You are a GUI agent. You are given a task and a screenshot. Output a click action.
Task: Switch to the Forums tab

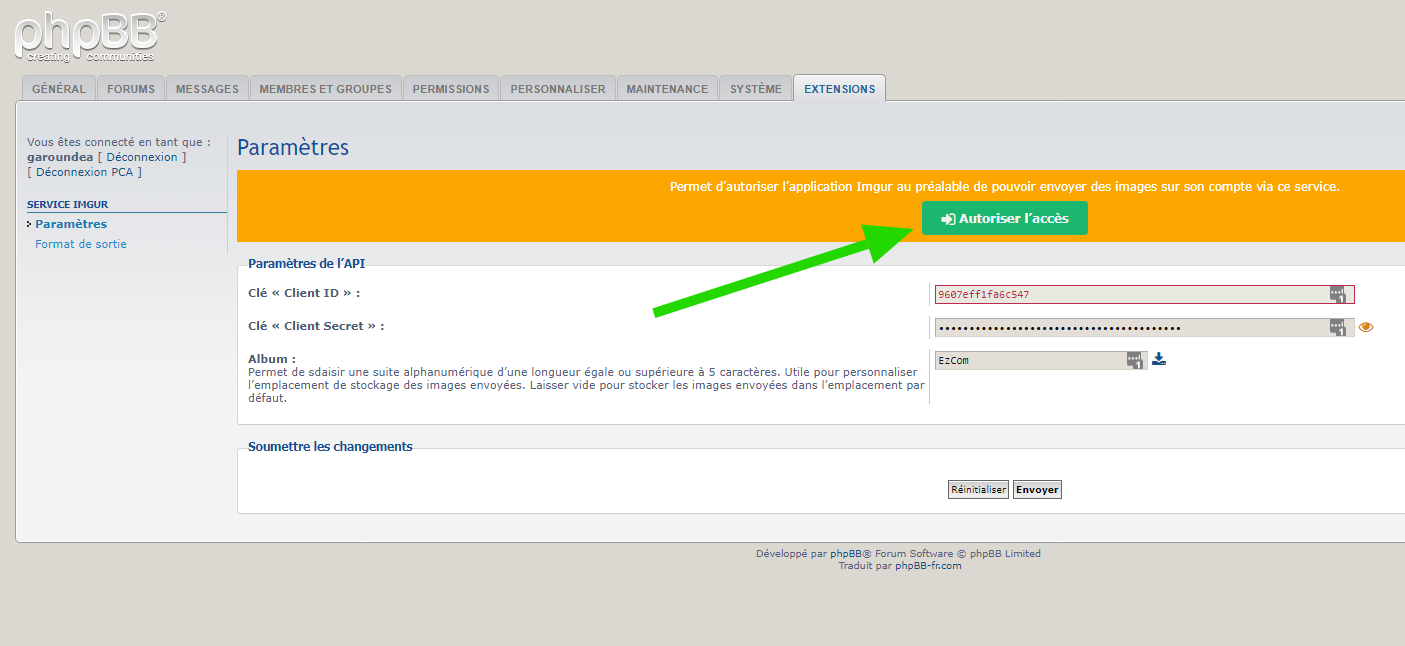click(x=131, y=89)
